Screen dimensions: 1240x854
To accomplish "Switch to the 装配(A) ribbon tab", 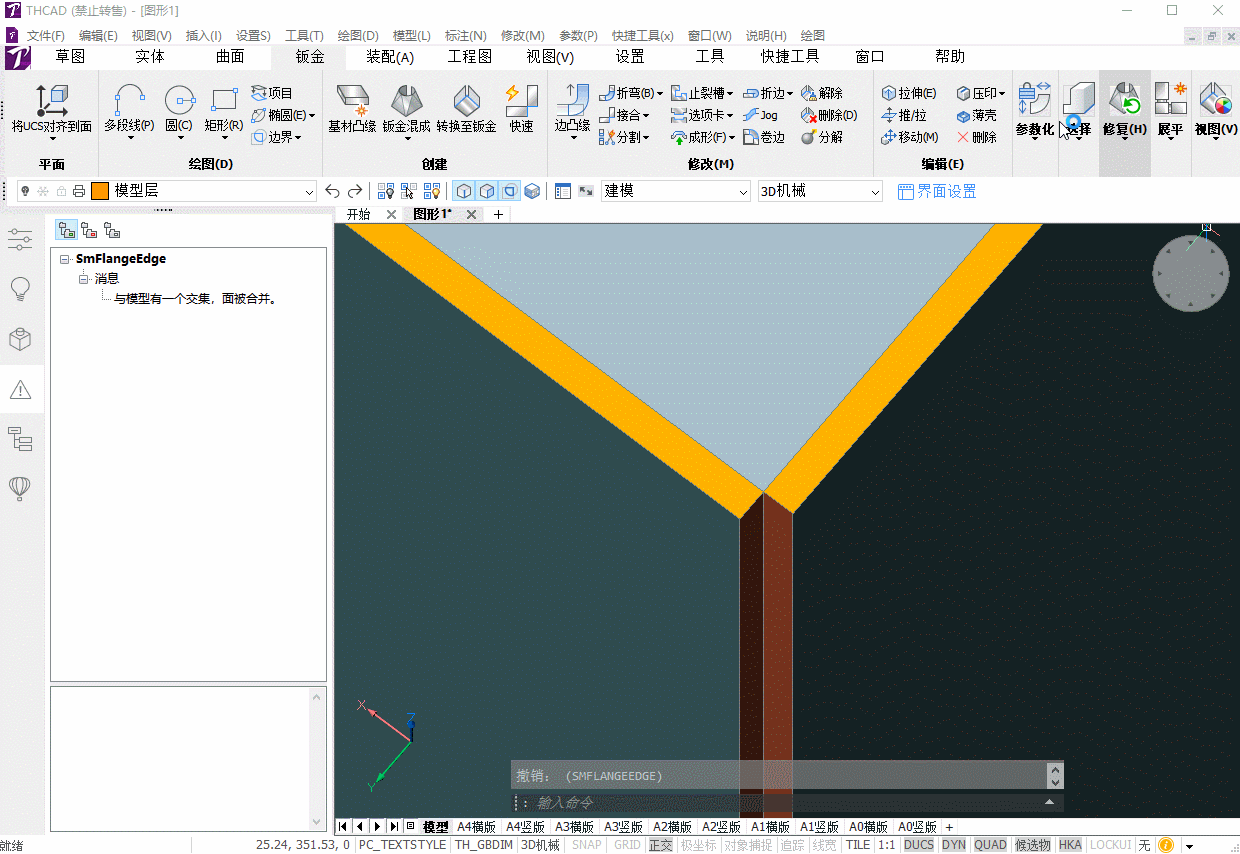I will tap(390, 57).
